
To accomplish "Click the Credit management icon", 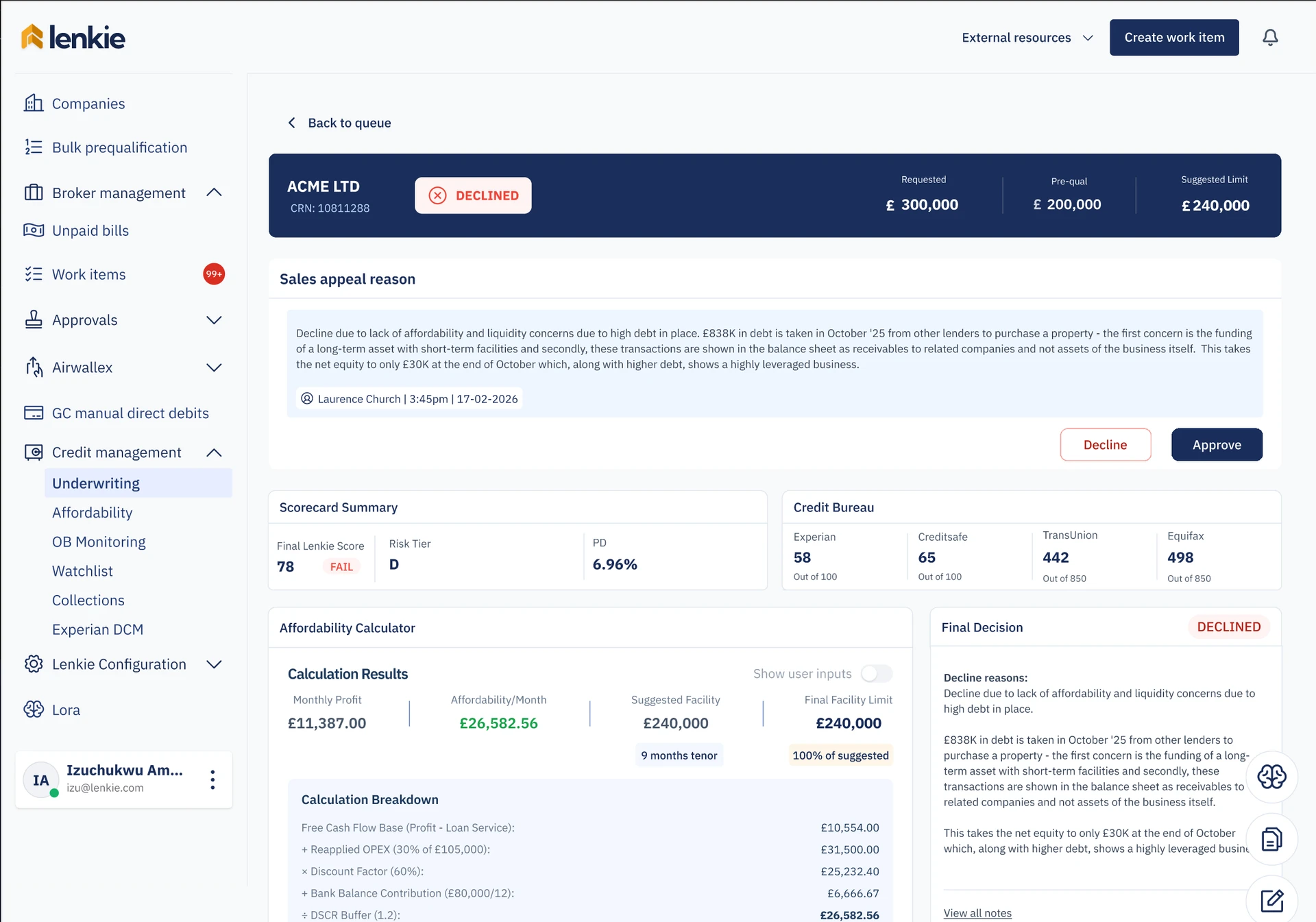I will coord(34,452).
